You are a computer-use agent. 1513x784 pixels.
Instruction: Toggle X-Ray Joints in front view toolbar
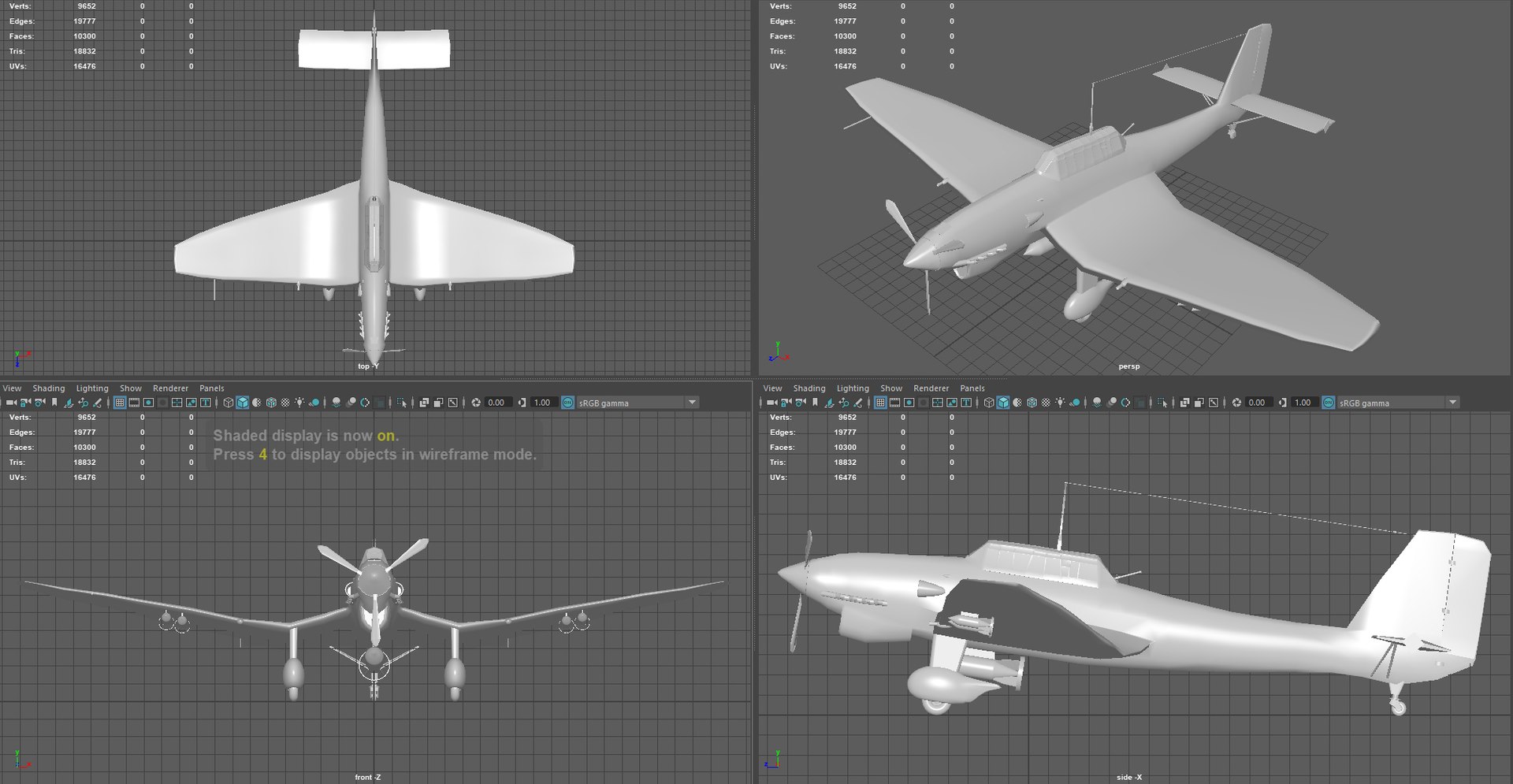point(452,403)
